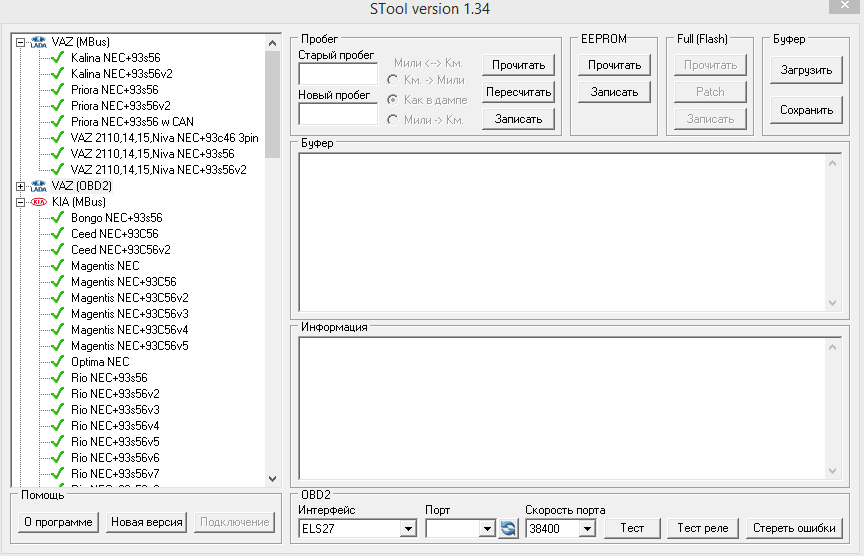Viewport: 864px width, 556px height.
Task: Click checkmark beside Priora NEC+93s56 w CAN
Action: pyautogui.click(x=57, y=121)
